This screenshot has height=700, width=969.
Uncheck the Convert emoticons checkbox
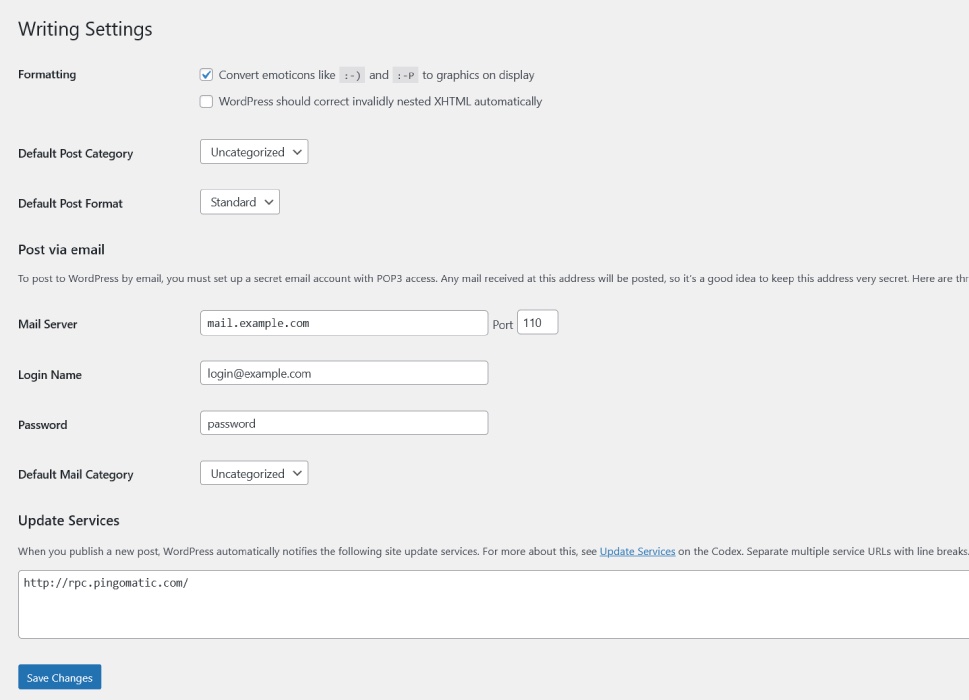(207, 75)
